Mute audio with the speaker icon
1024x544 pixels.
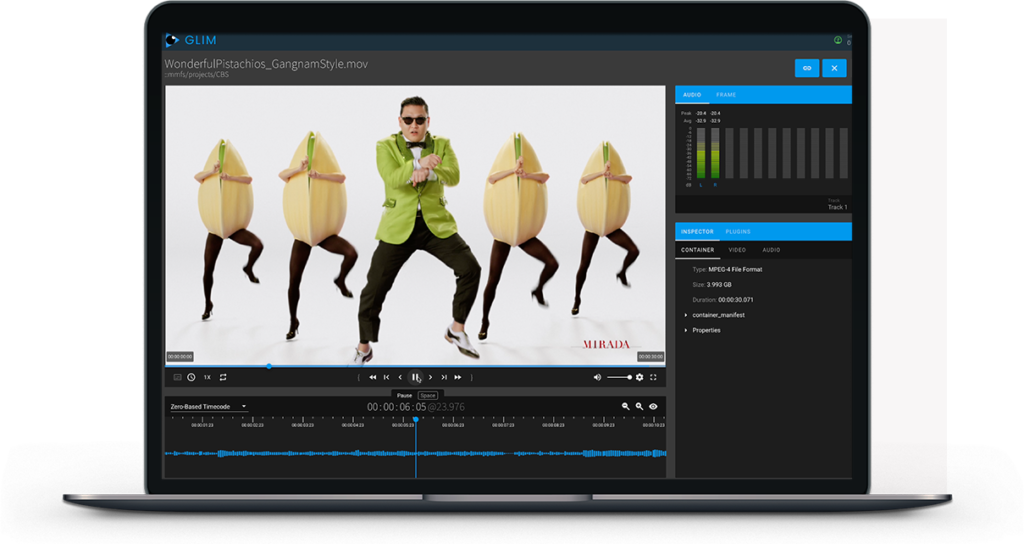pyautogui.click(x=597, y=377)
